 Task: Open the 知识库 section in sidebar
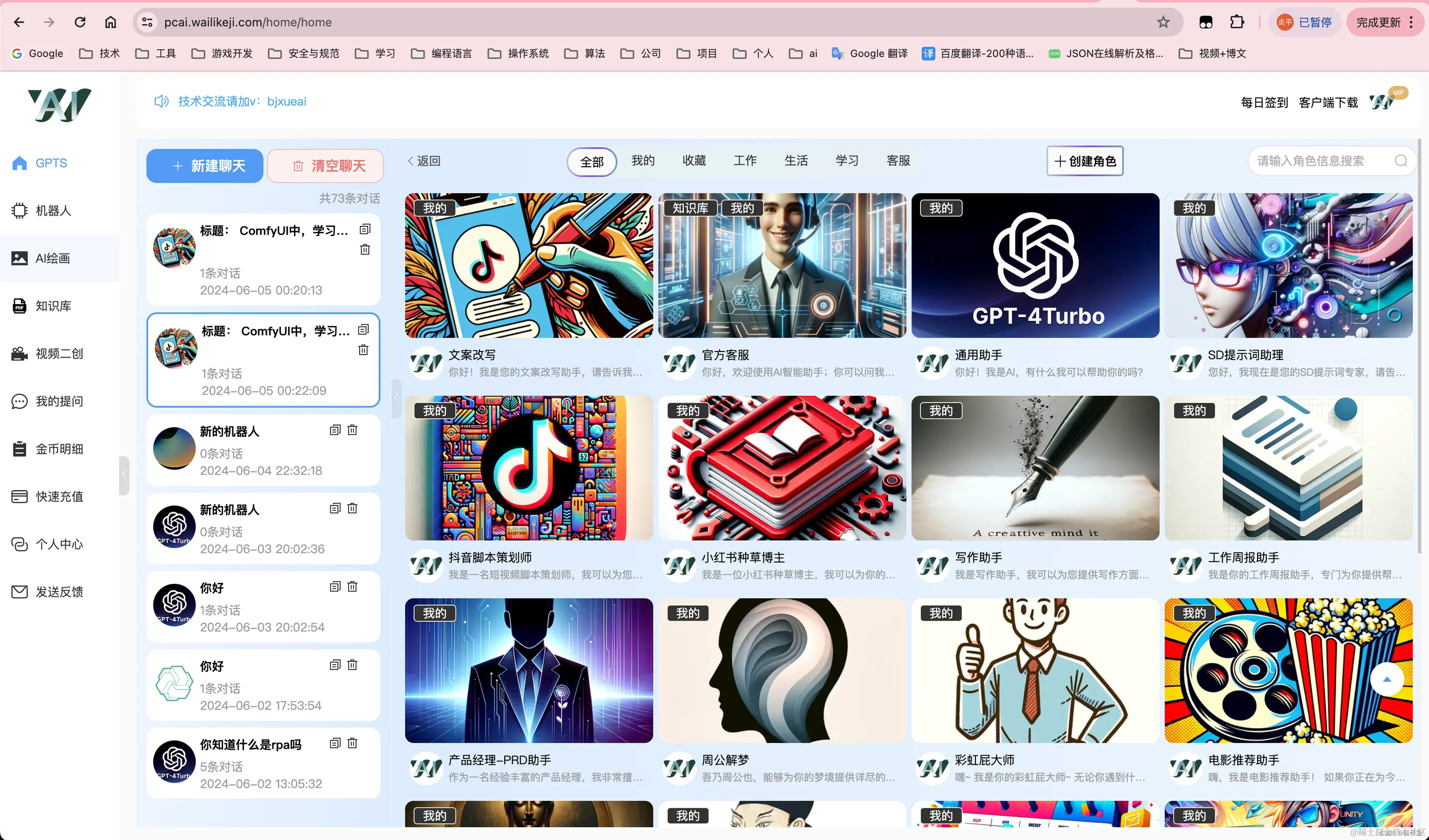click(53, 306)
